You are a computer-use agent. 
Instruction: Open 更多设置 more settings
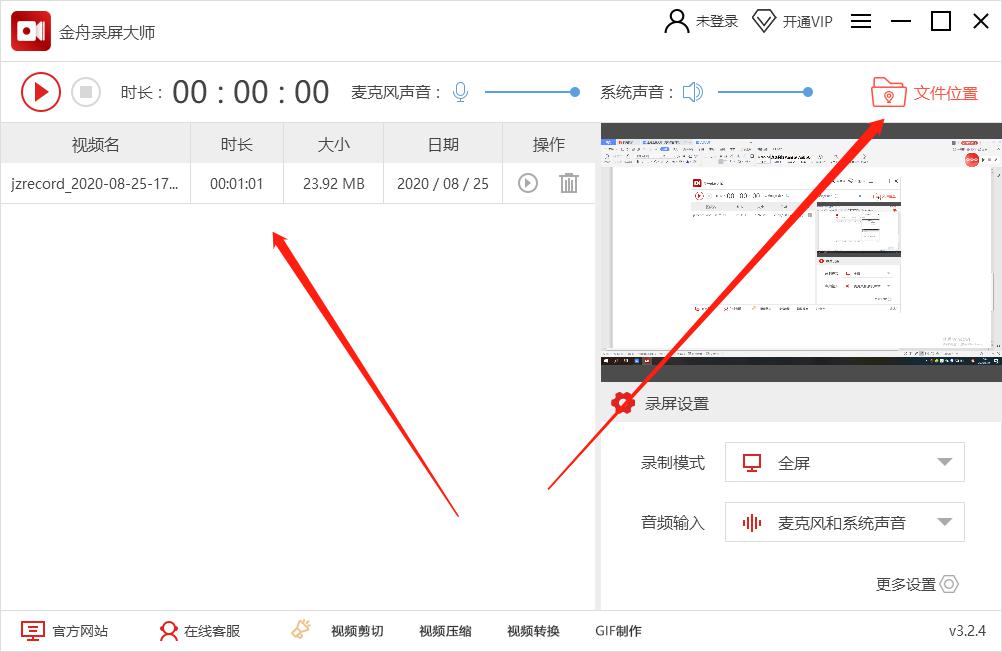[916, 584]
